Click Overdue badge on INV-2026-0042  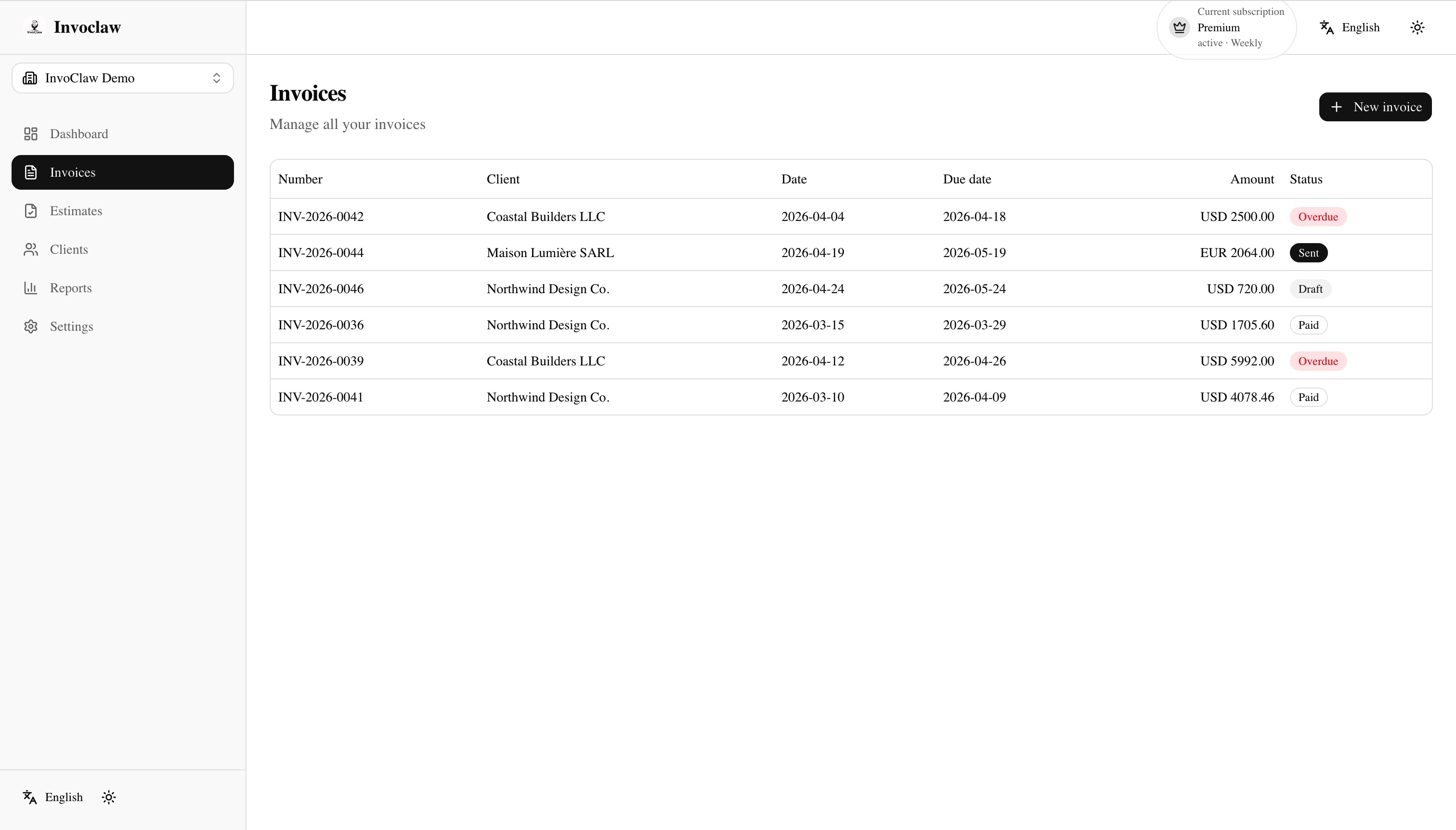pyautogui.click(x=1318, y=217)
